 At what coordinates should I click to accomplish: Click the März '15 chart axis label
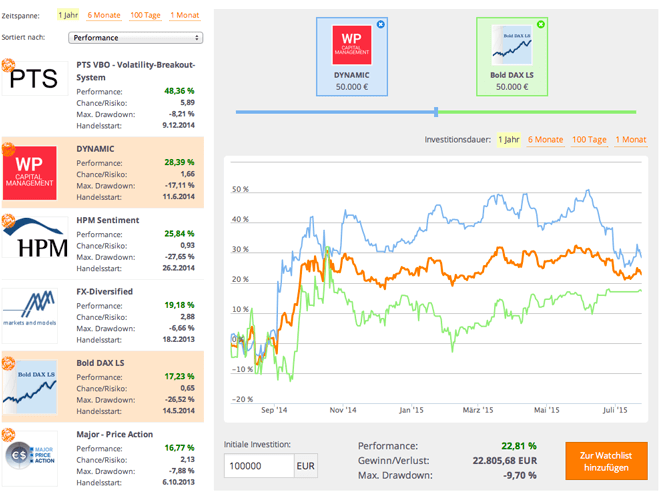click(x=478, y=410)
